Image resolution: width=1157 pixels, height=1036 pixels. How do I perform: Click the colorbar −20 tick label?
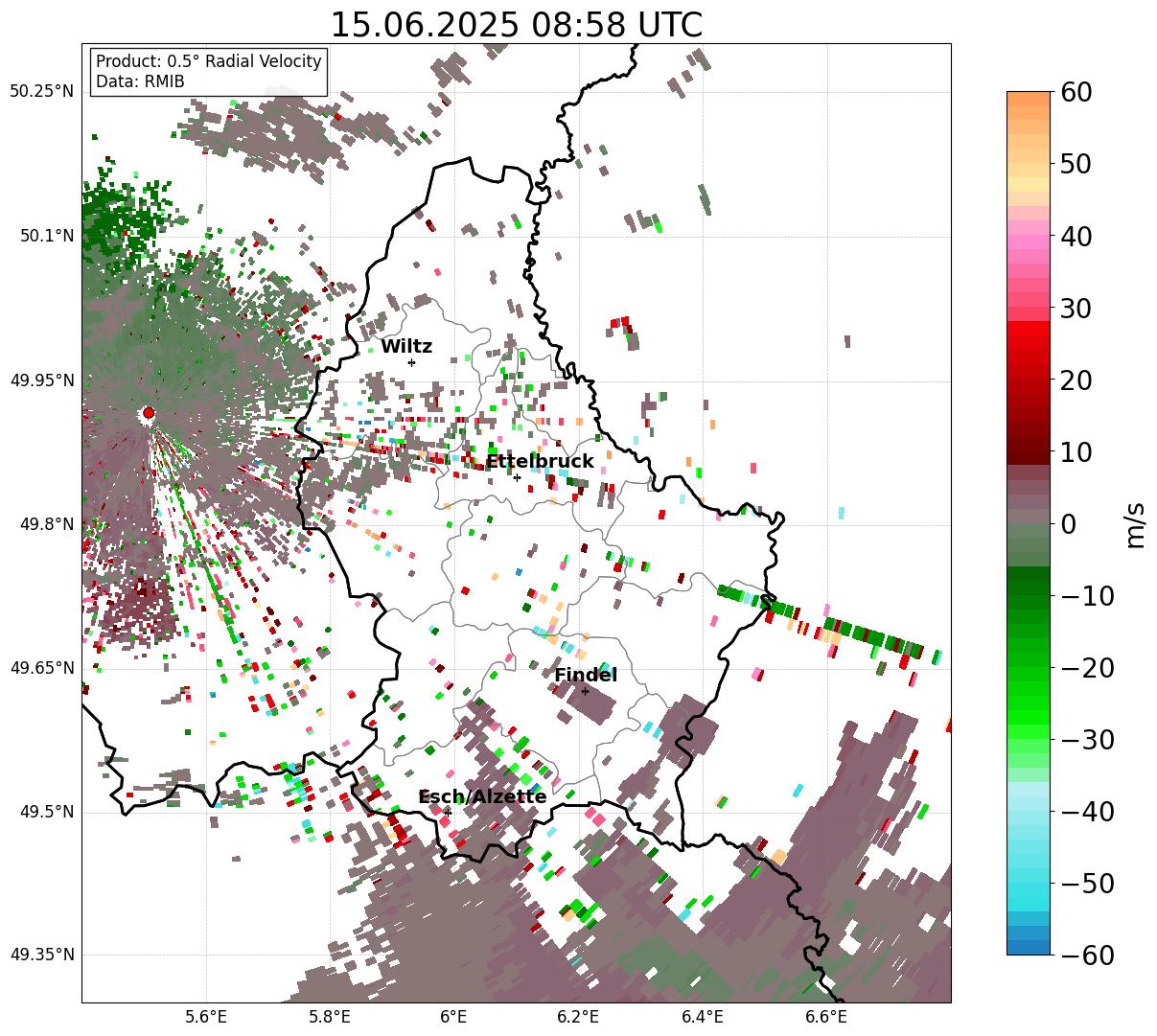click(1087, 668)
